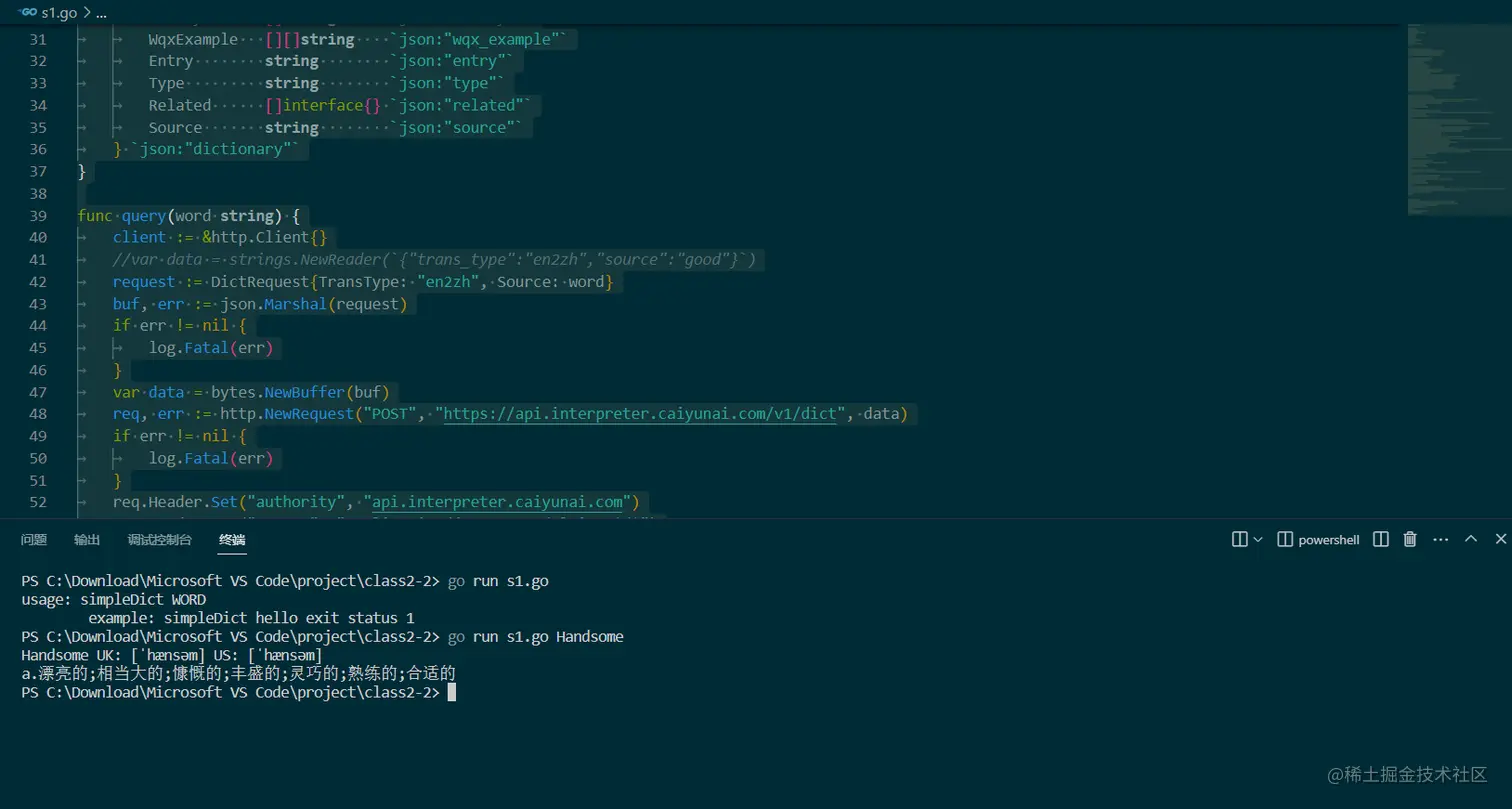Click 'req.Header.Set' on line 52

pos(174,501)
